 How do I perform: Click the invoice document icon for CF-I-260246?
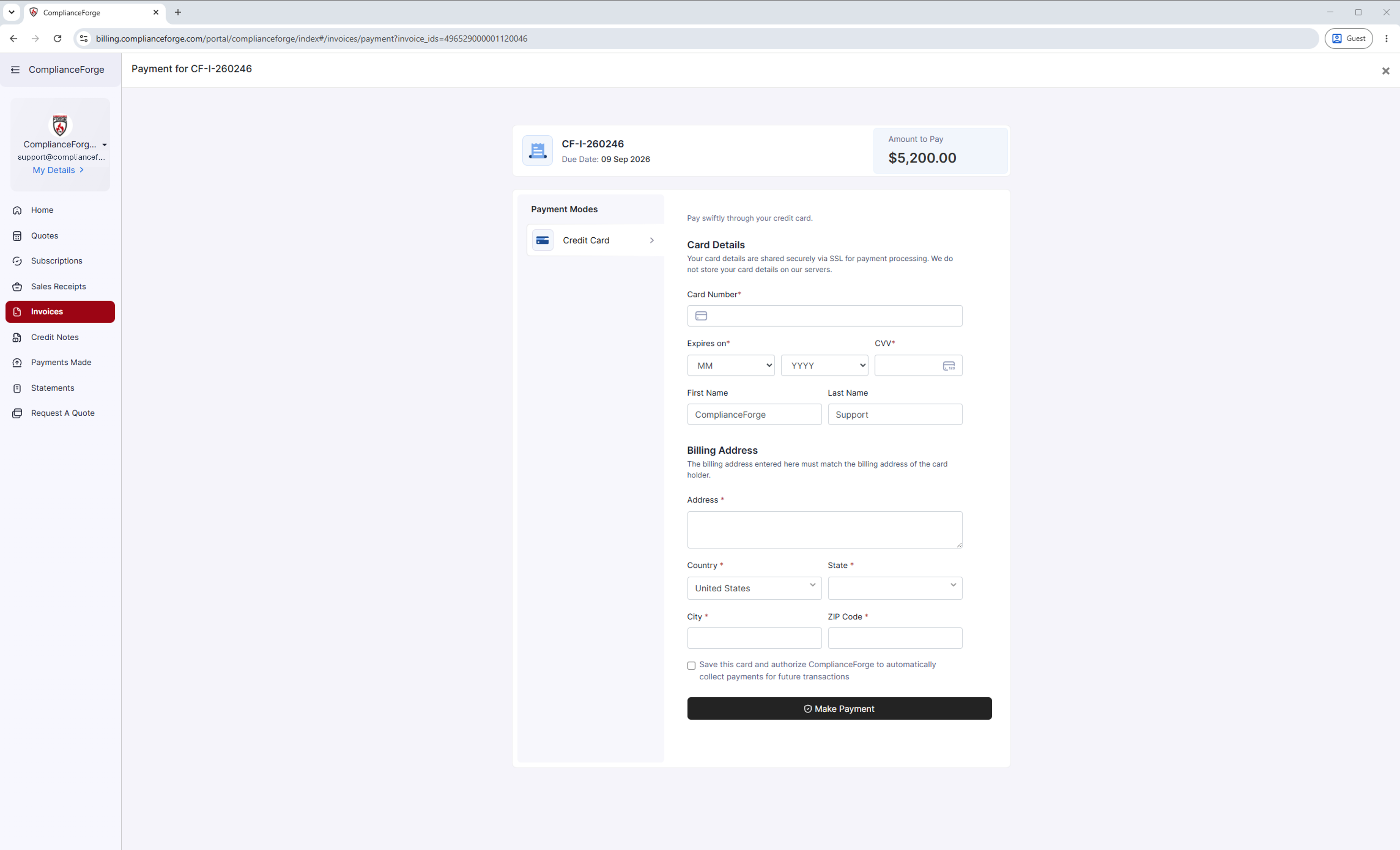[x=538, y=150]
